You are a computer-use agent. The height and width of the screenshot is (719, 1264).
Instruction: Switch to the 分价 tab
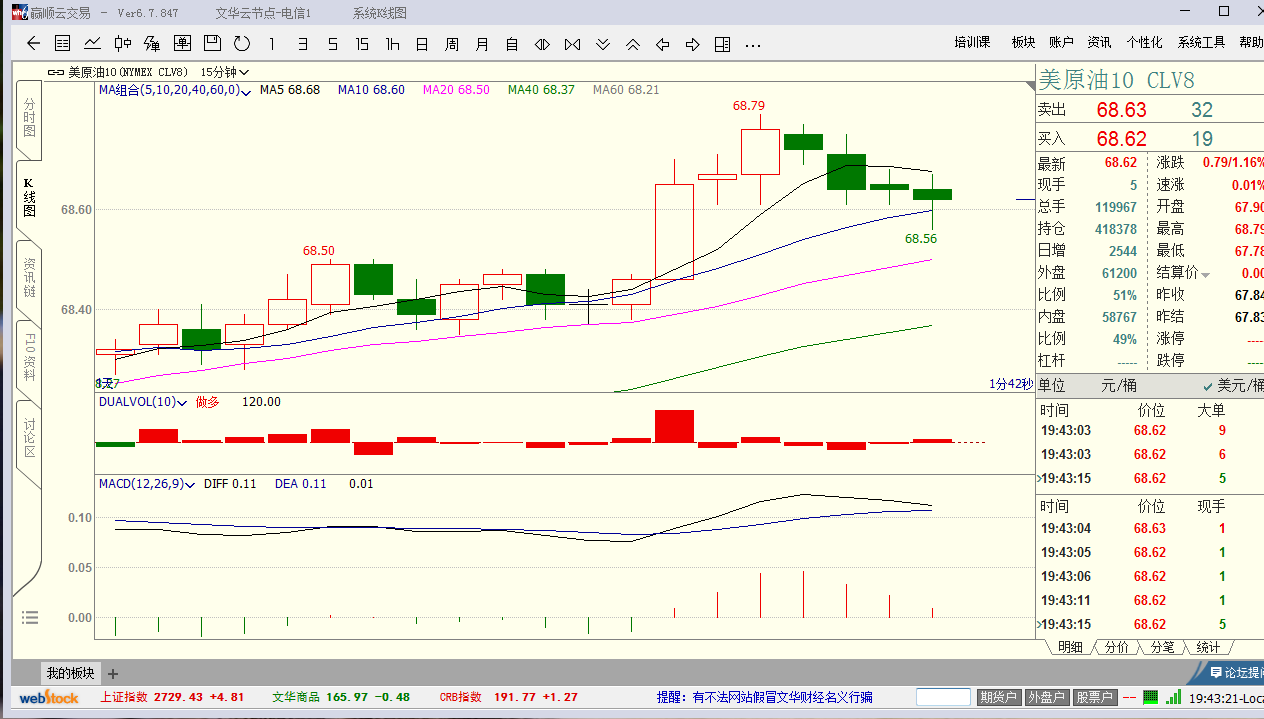point(1115,647)
